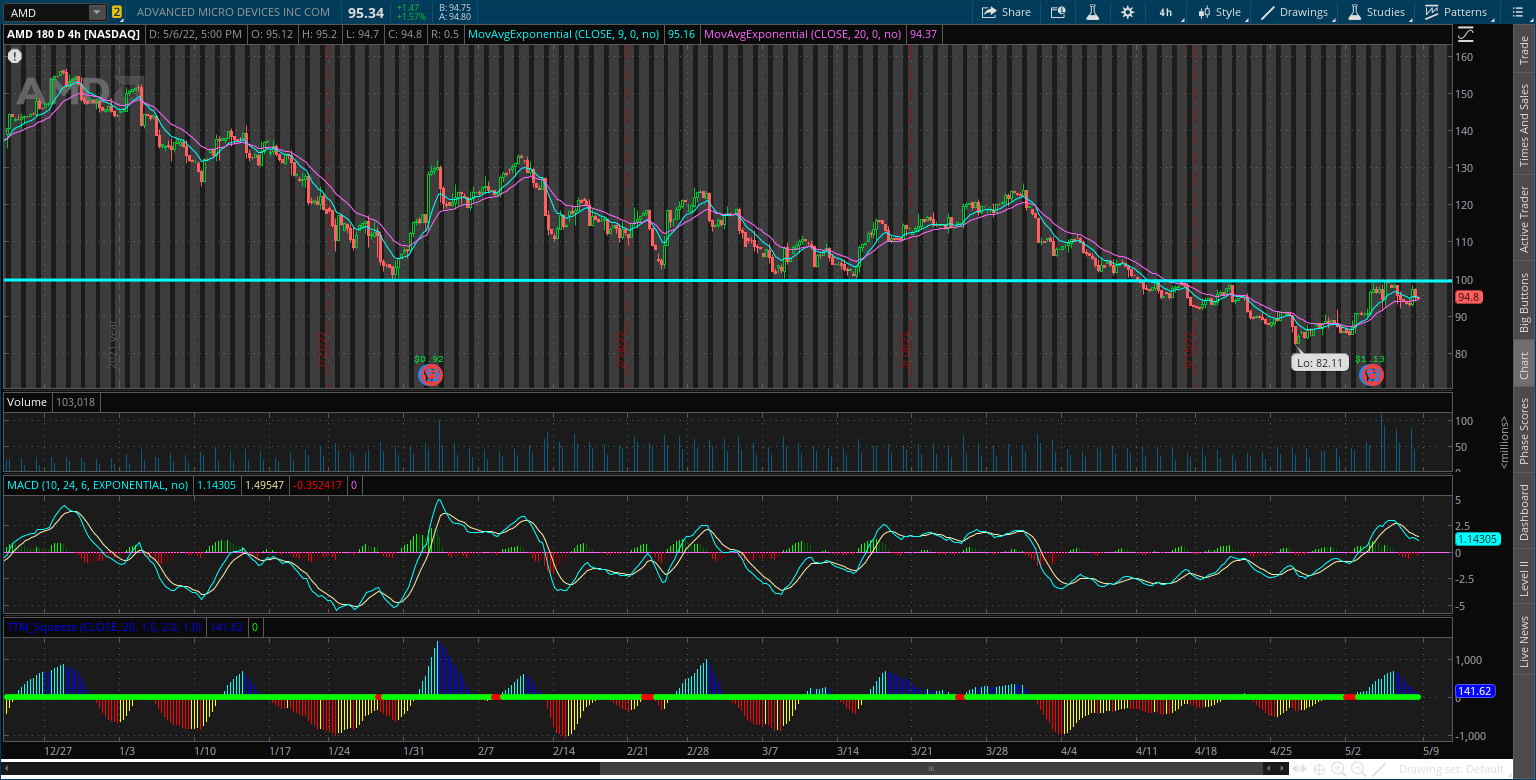Click the AMD symbol input field
This screenshot has width=1536, height=780.
pos(46,12)
